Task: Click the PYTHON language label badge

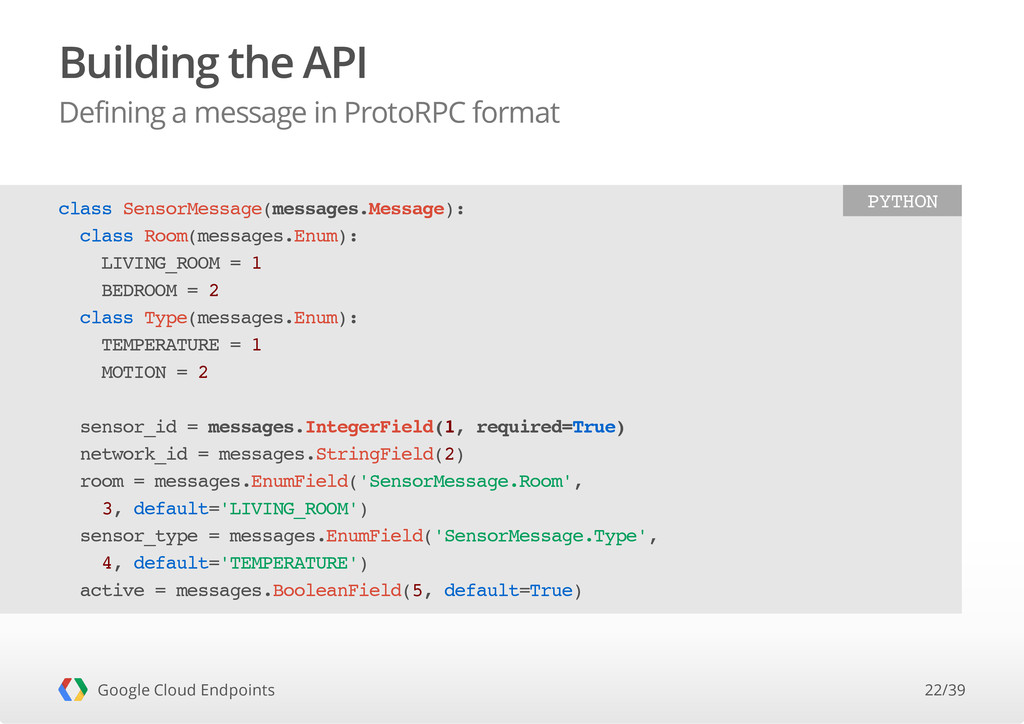Action: click(x=902, y=200)
